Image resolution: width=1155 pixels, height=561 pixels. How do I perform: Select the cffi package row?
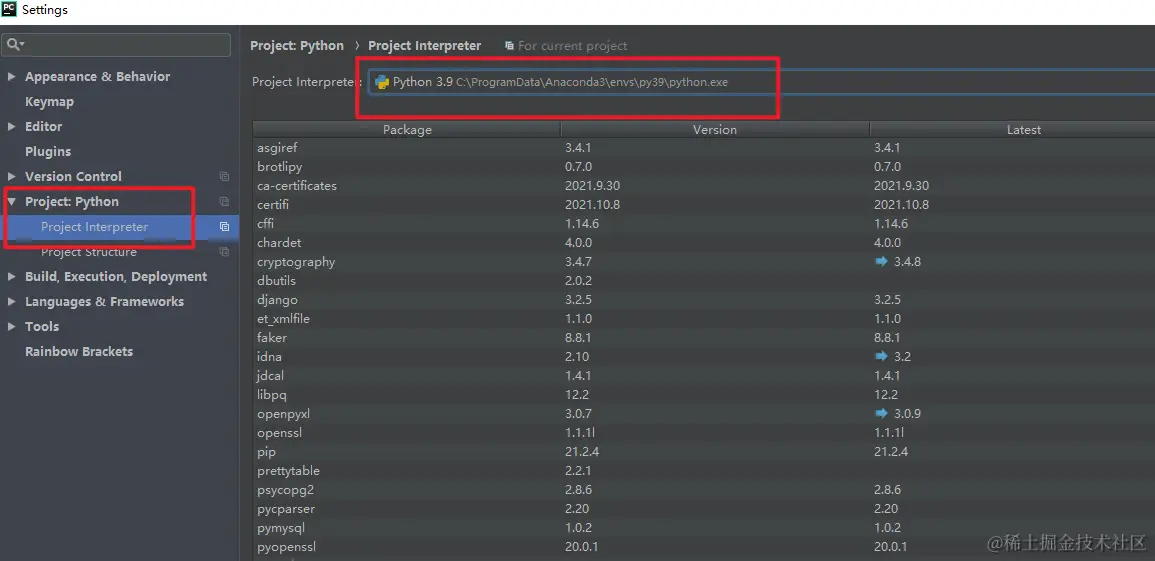tap(703, 224)
